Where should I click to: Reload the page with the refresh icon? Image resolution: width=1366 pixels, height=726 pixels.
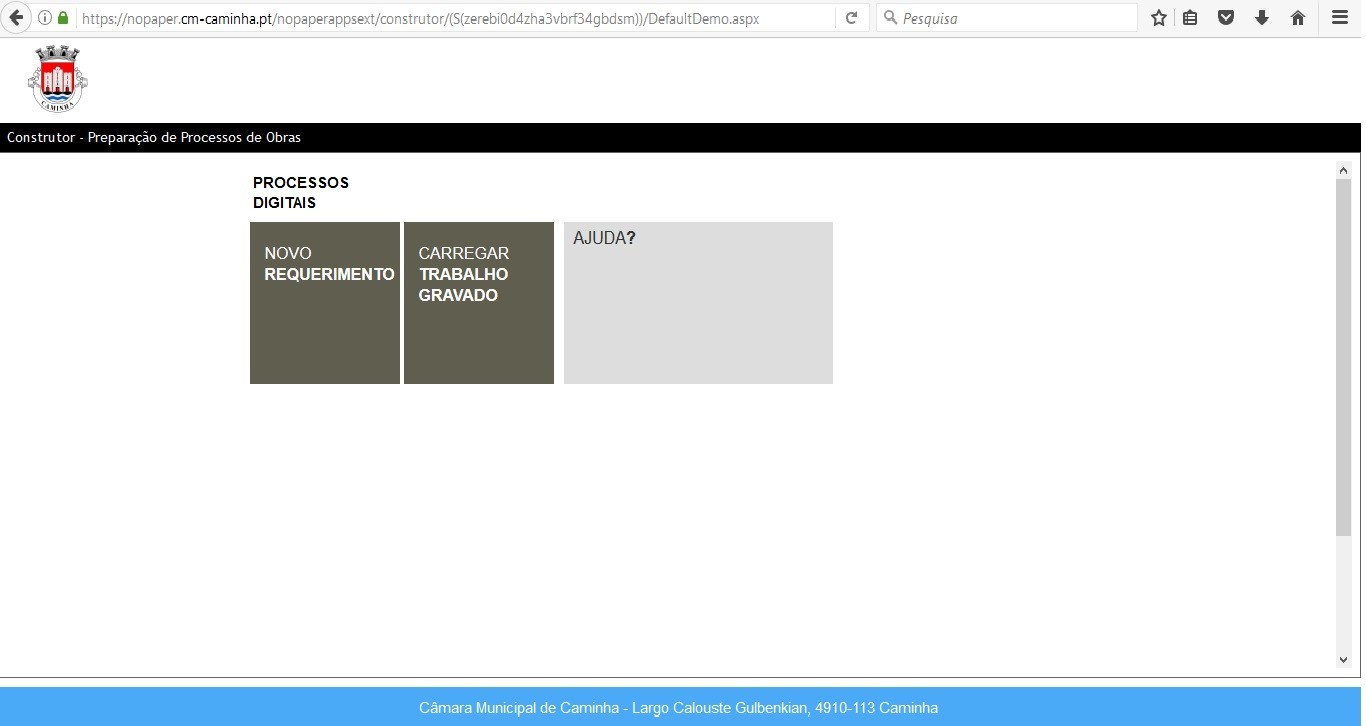[851, 18]
